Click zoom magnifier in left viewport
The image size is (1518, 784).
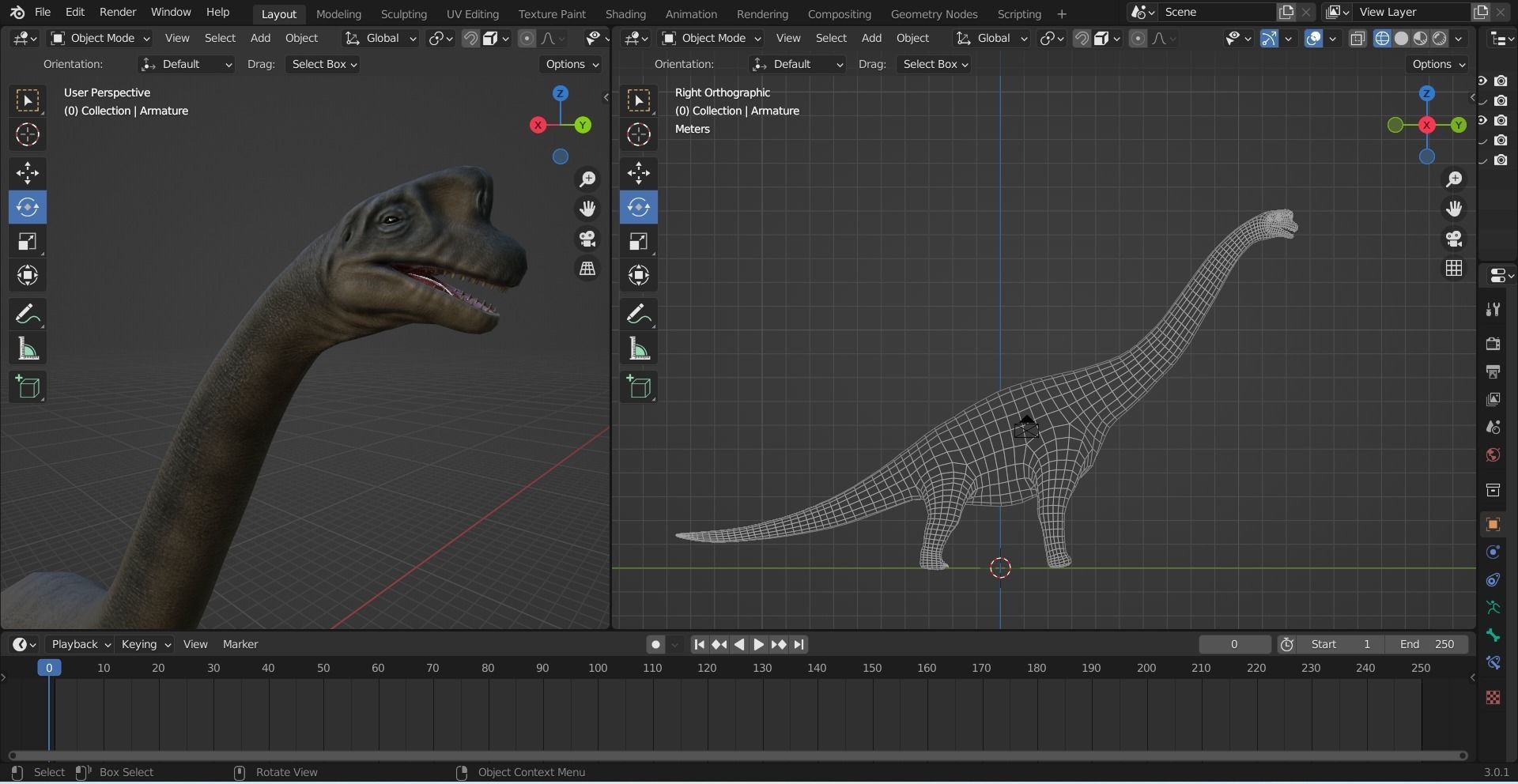587,179
